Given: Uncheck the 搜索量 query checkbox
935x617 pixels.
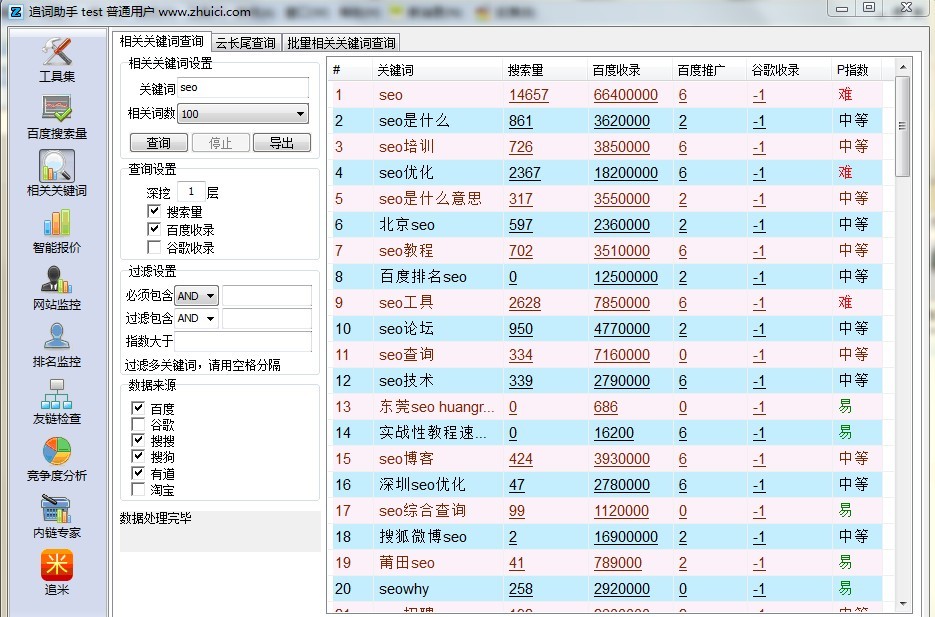Looking at the screenshot, I should 154,212.
